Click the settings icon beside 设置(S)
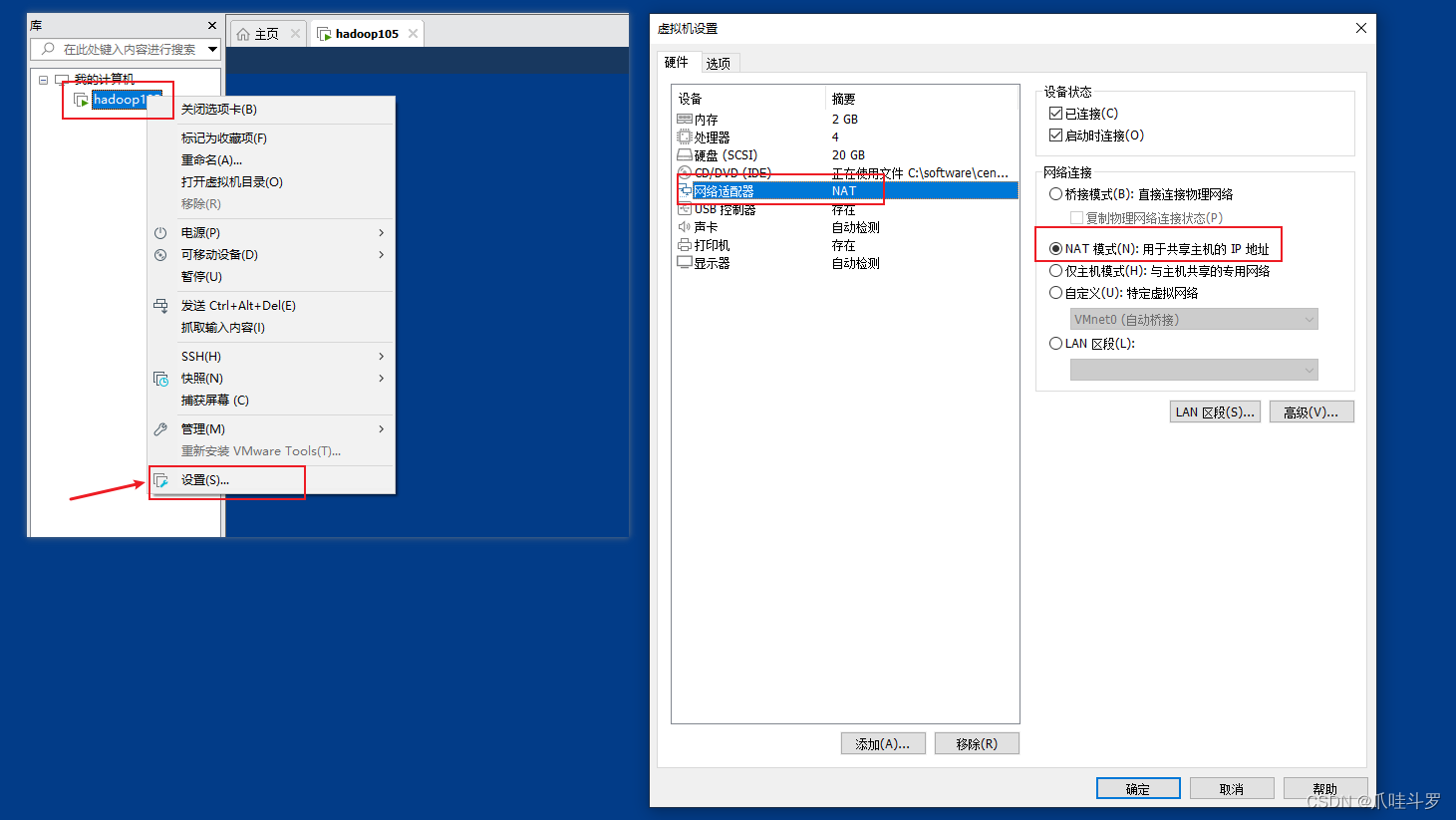1456x820 pixels. [160, 480]
